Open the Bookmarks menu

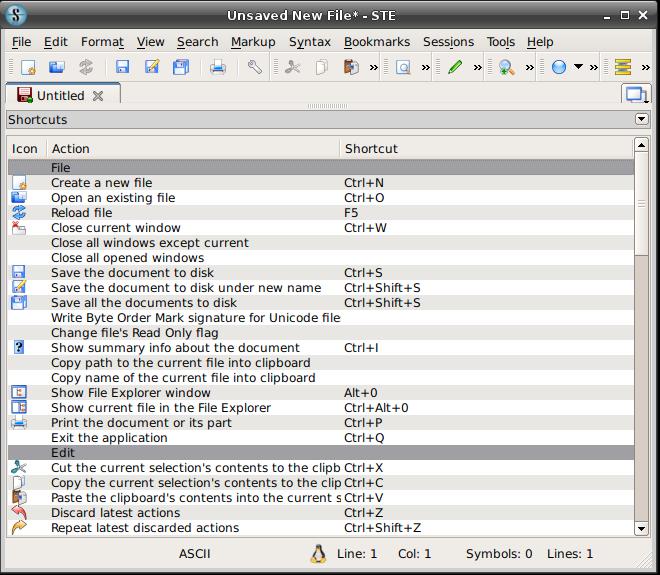(x=377, y=42)
